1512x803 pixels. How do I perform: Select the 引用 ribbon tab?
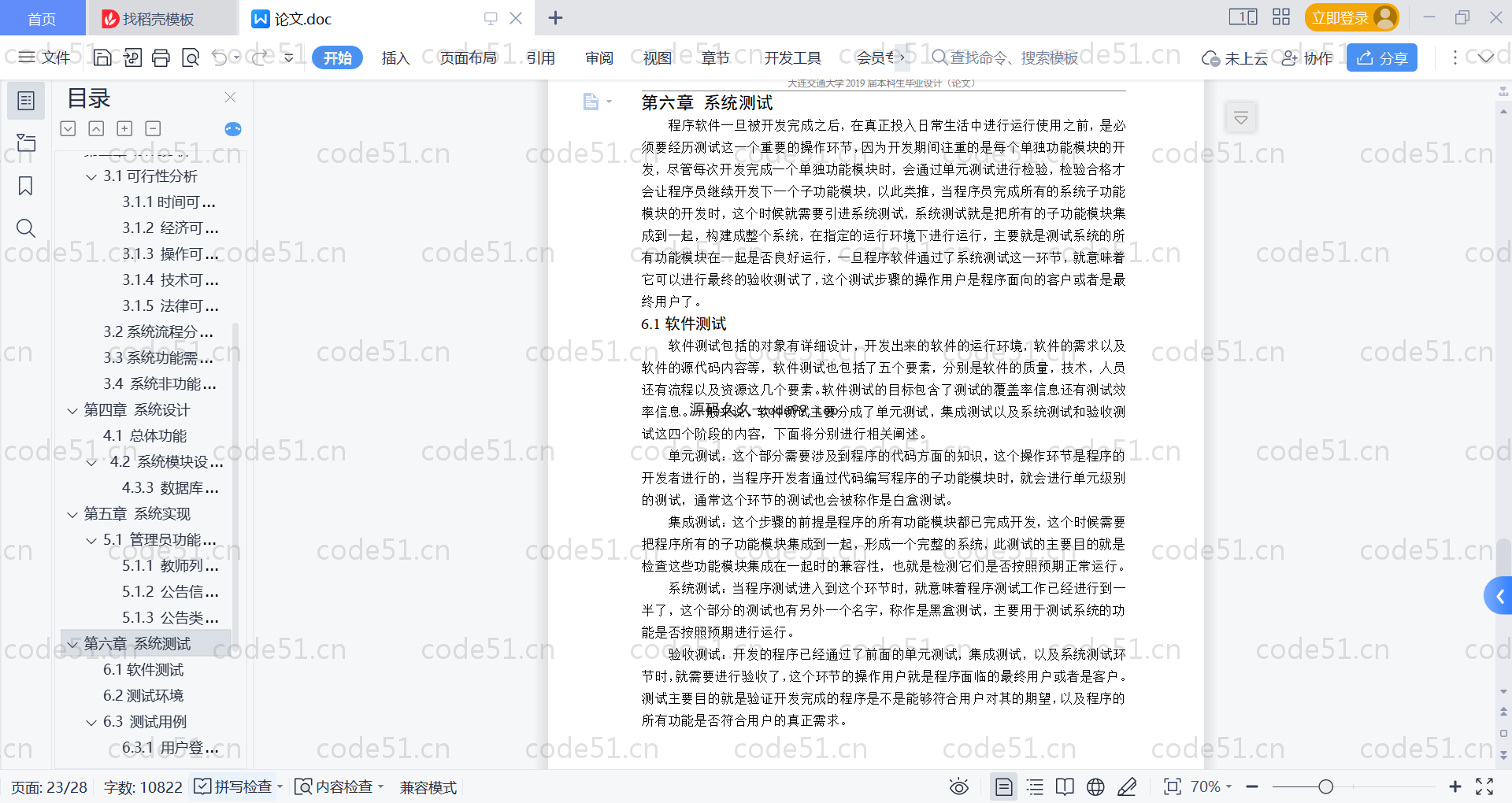click(541, 57)
